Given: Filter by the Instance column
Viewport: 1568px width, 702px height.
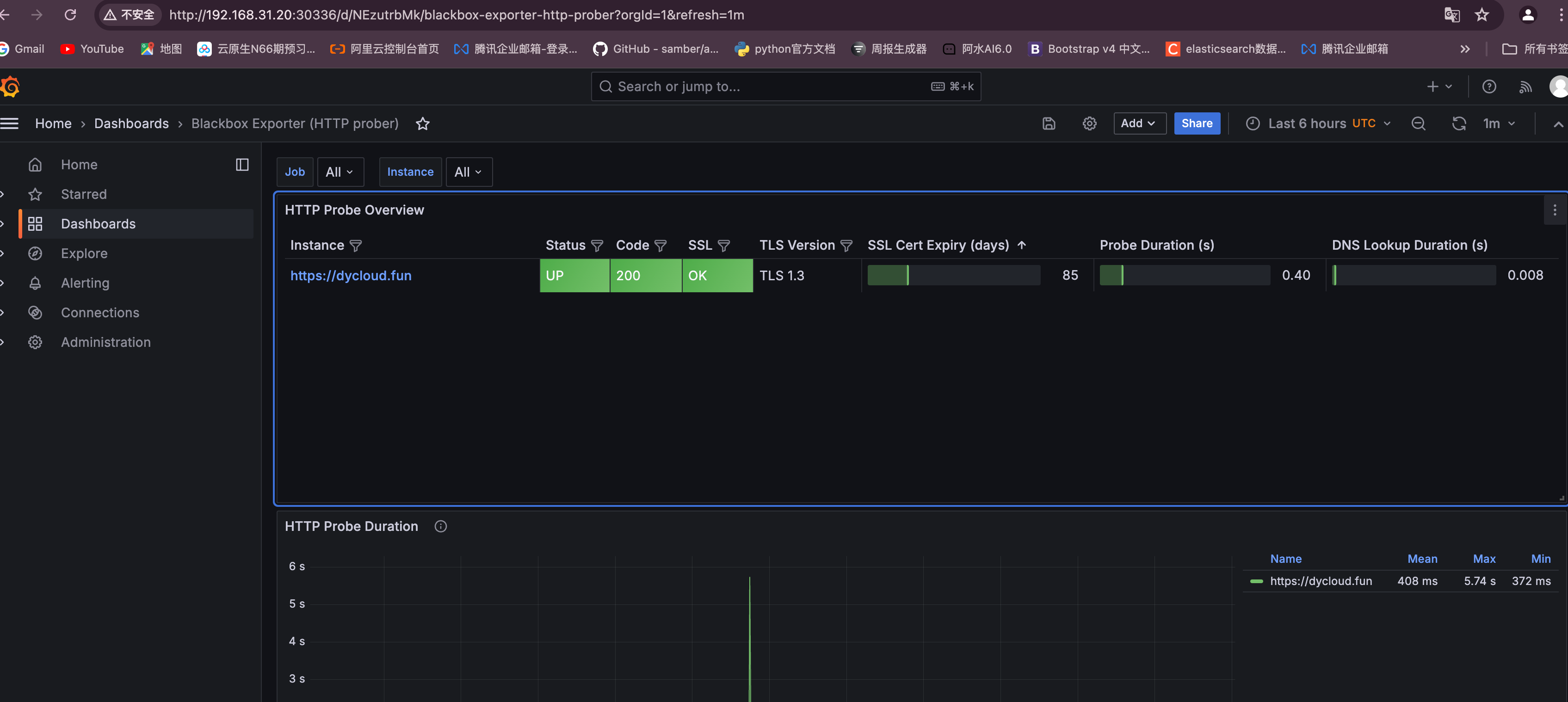Looking at the screenshot, I should tap(356, 245).
